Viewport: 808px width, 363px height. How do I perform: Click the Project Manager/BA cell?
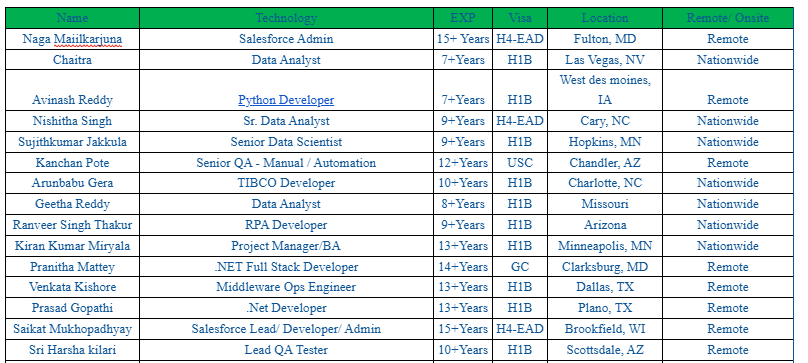(x=286, y=246)
